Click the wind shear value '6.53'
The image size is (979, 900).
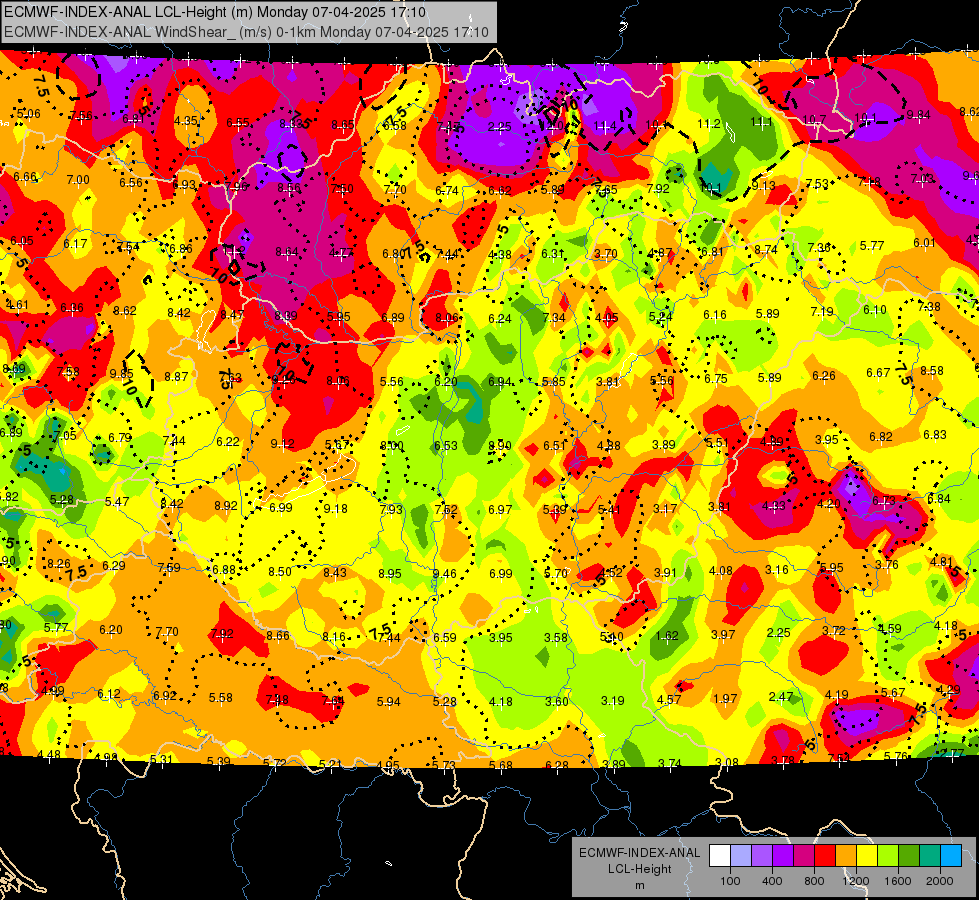pyautogui.click(x=446, y=446)
